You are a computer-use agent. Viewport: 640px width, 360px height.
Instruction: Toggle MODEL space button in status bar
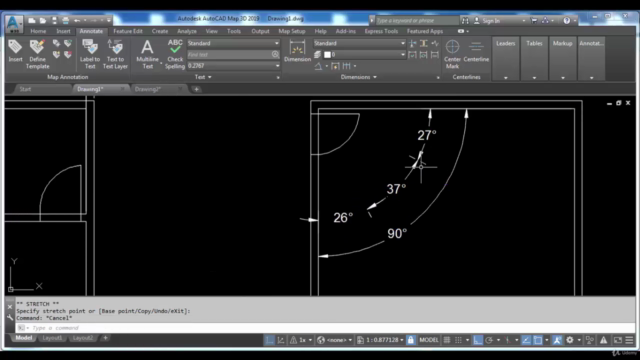click(x=429, y=340)
